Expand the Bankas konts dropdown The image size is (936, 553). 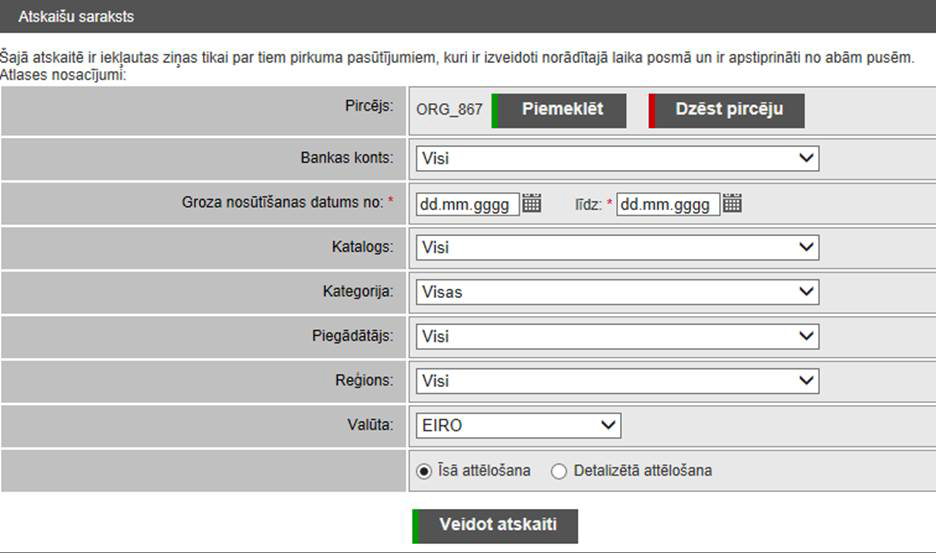click(617, 158)
